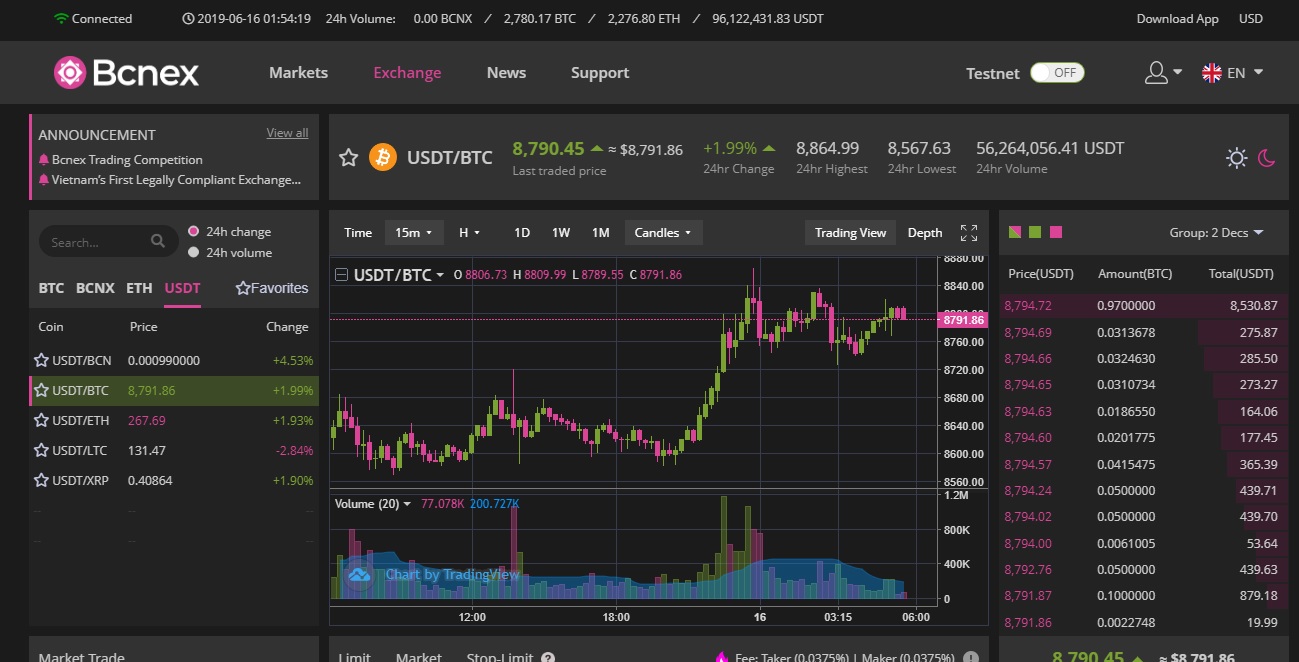Star the USDT/ETH row
This screenshot has height=662, width=1299.
click(41, 420)
